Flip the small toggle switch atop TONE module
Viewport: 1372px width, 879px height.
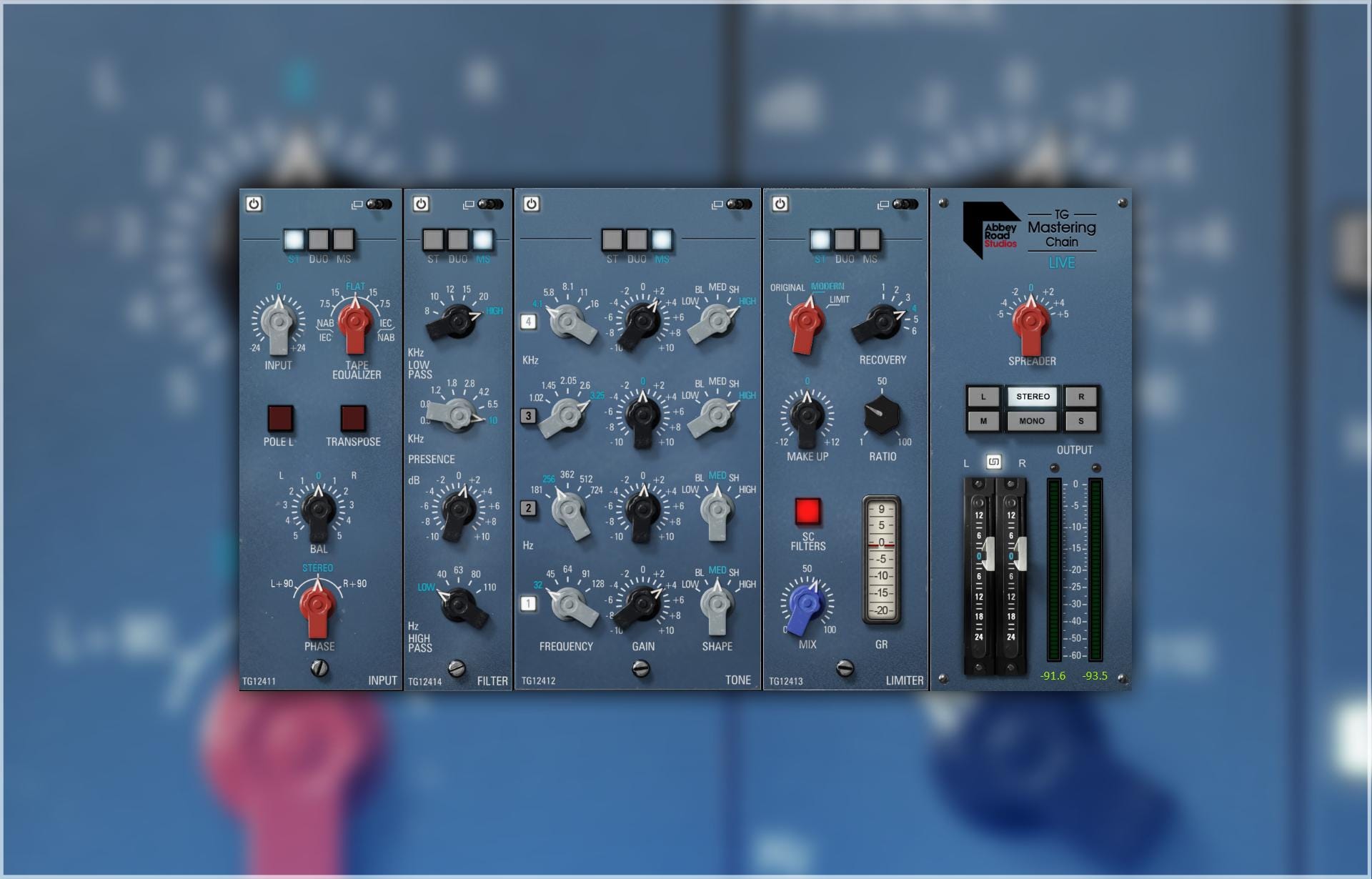(x=740, y=204)
